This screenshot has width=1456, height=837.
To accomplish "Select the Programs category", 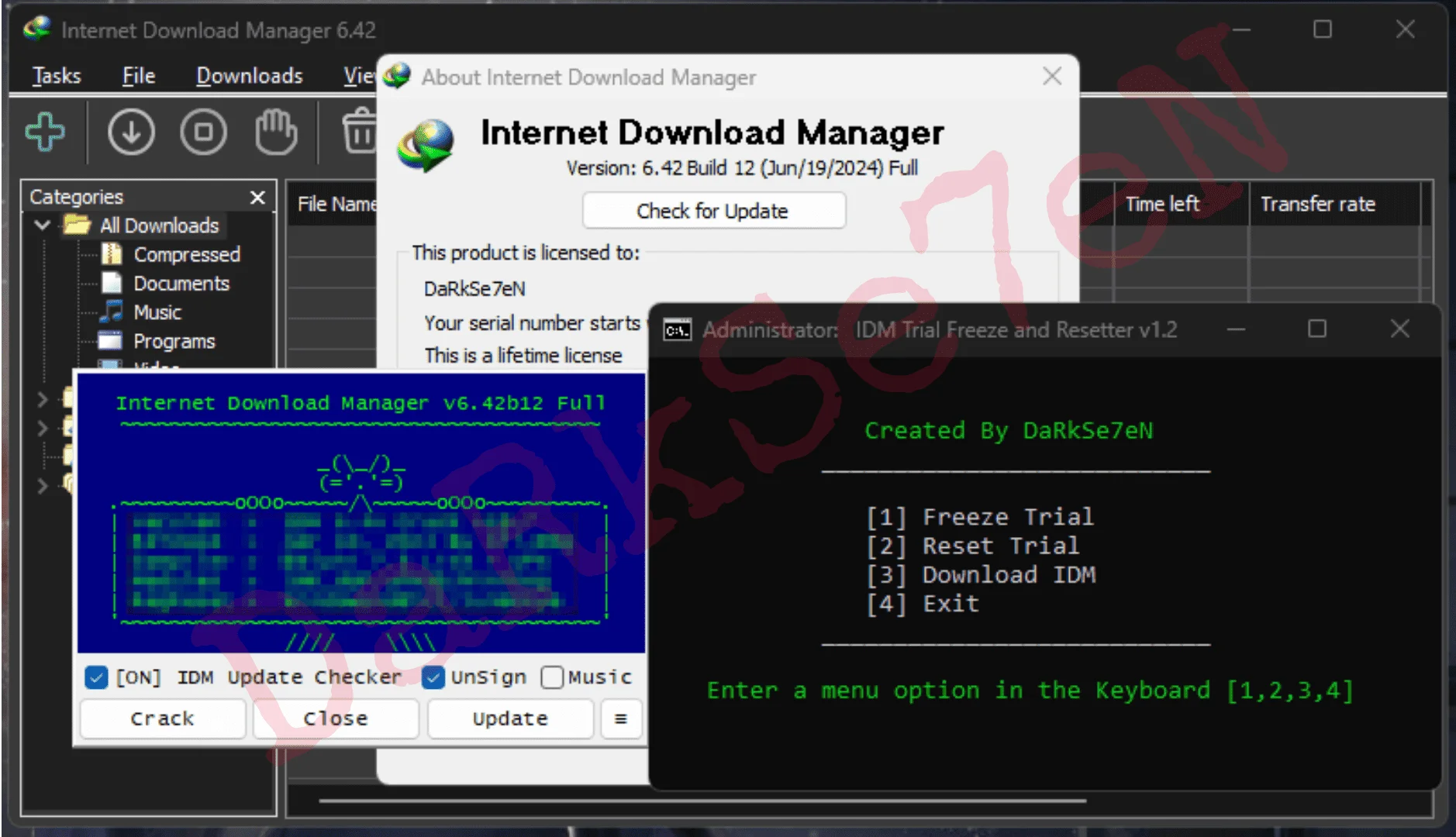I will coord(174,341).
